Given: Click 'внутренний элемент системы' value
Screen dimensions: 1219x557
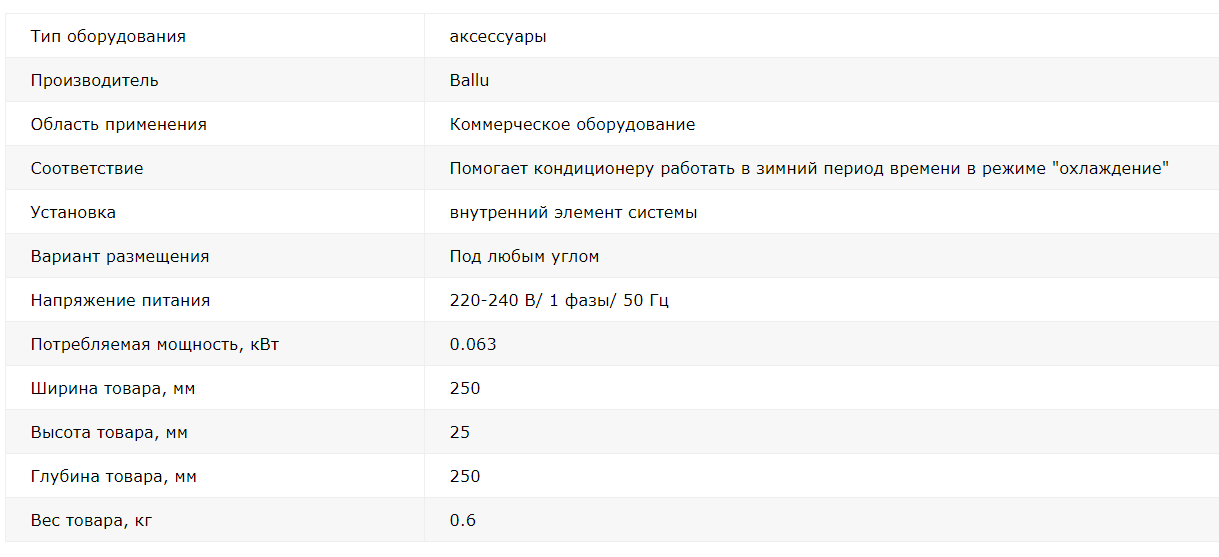Looking at the screenshot, I should (x=573, y=213).
